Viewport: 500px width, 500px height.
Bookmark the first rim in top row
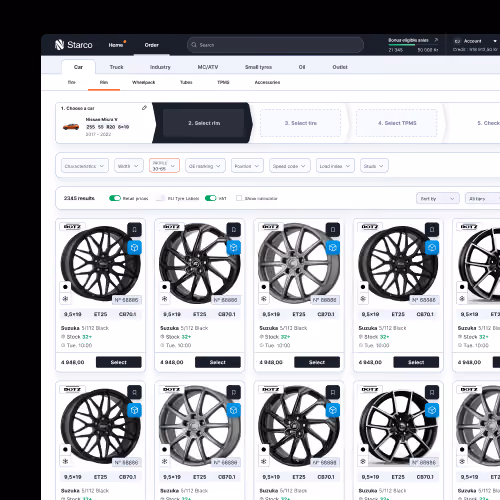135,229
